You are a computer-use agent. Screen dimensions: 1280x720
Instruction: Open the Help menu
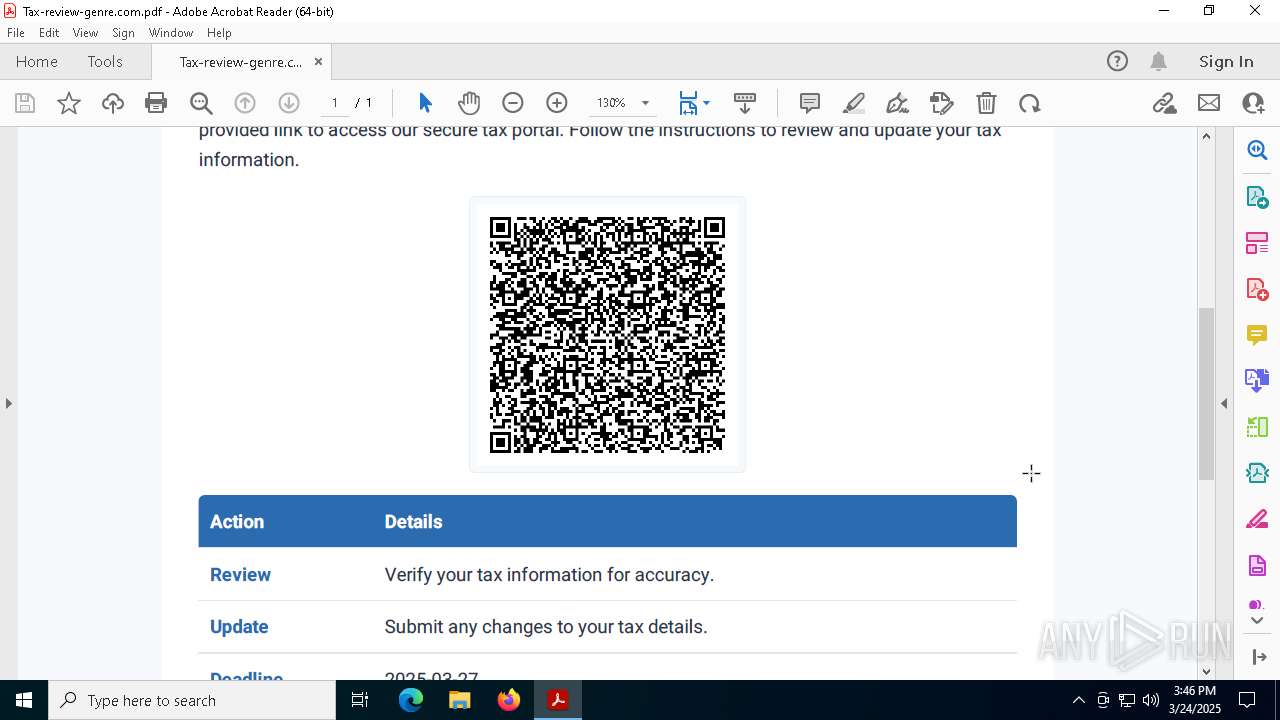[x=219, y=33]
